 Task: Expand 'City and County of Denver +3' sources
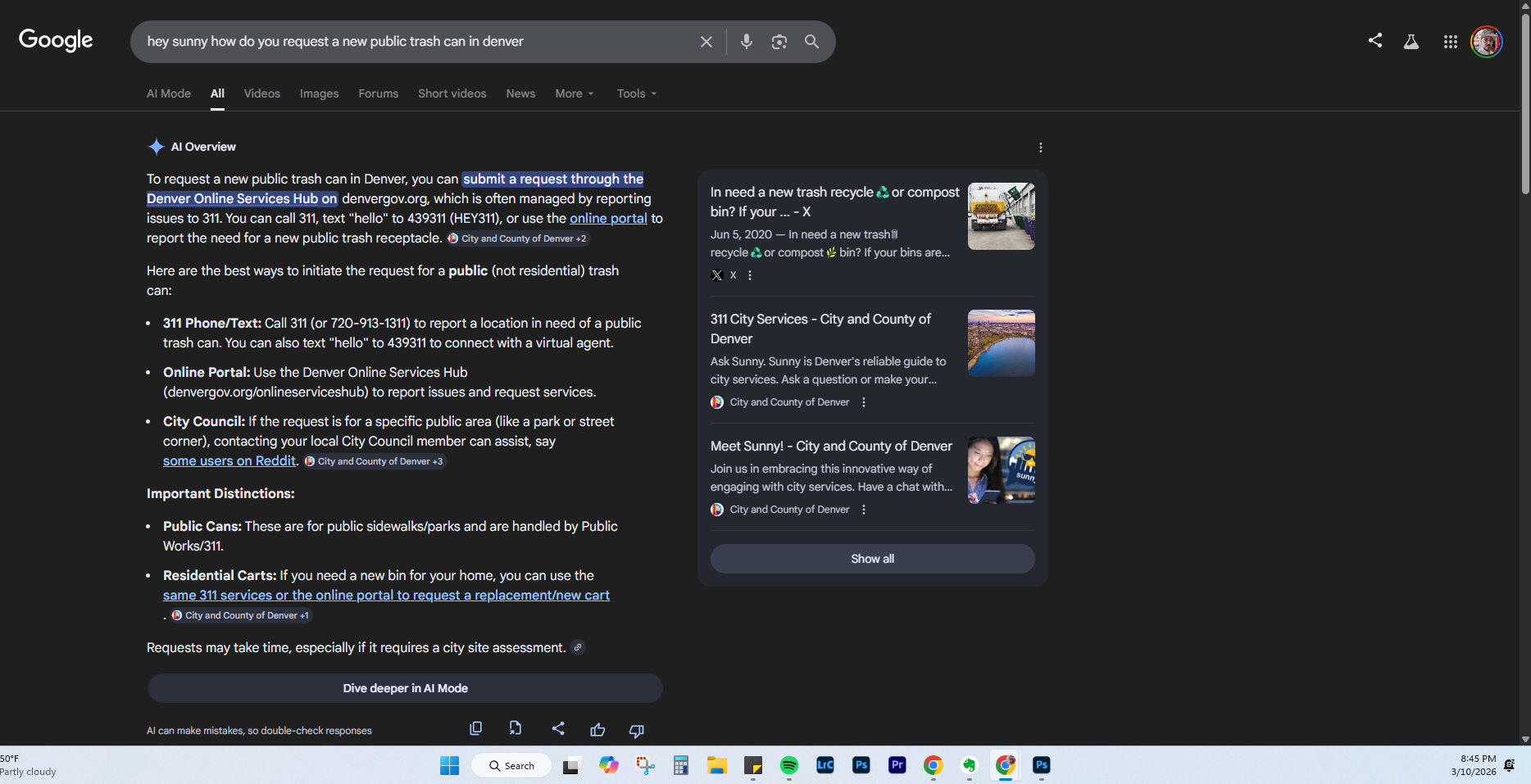point(374,461)
